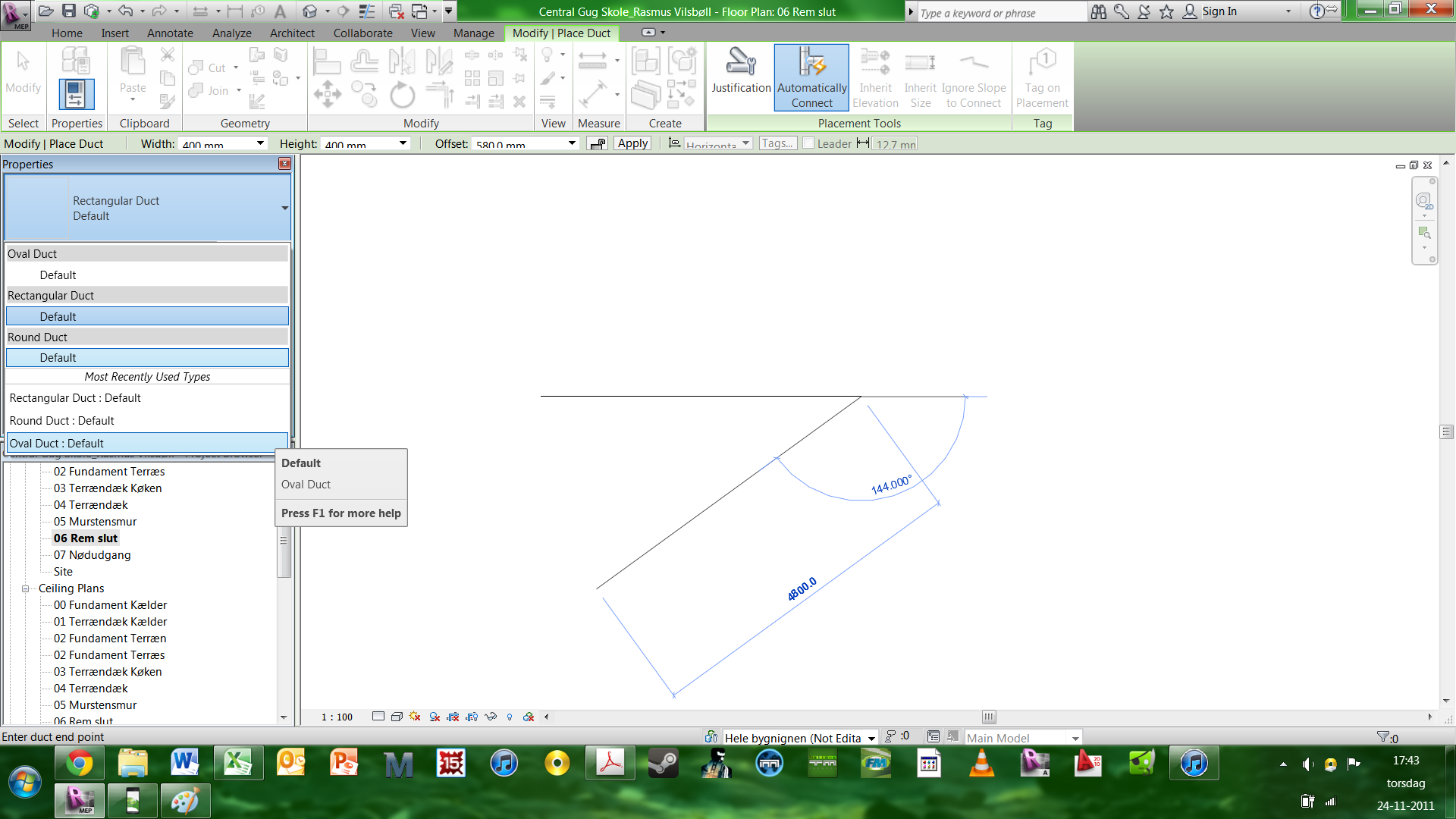Open the Offset value dropdown
This screenshot has height=819, width=1456.
click(572, 143)
